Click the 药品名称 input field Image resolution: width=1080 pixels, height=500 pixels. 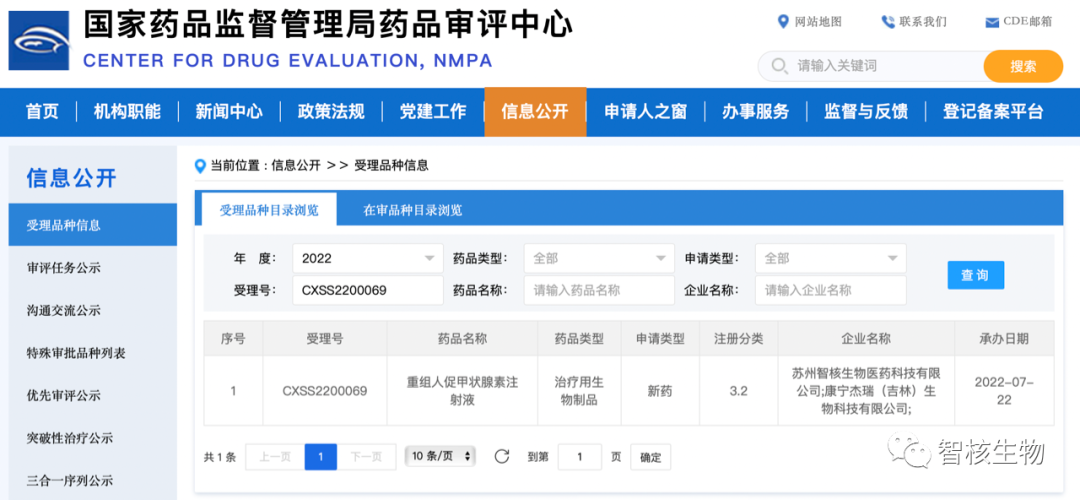pos(598,290)
